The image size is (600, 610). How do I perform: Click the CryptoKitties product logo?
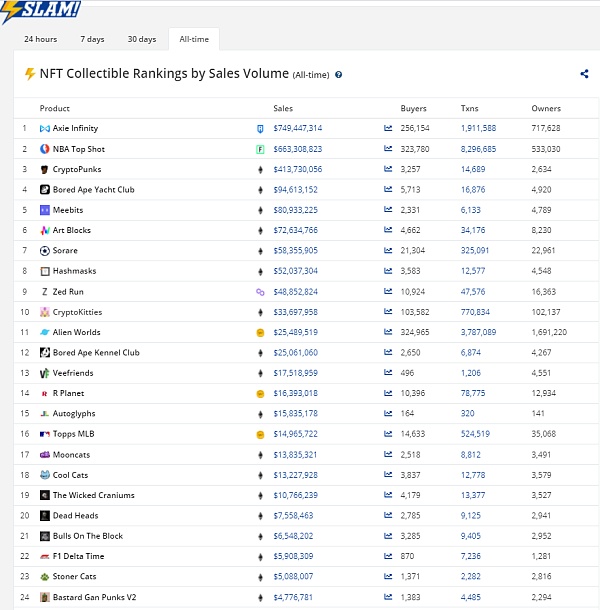tap(45, 312)
